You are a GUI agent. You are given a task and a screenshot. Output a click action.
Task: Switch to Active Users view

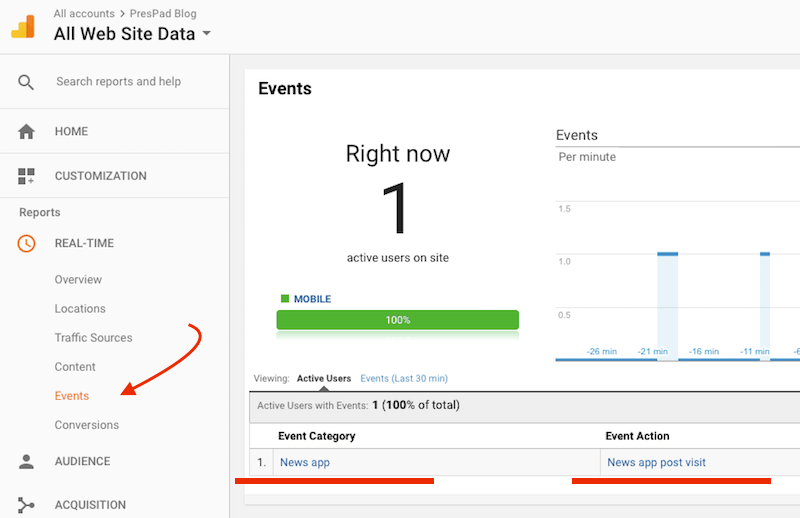324,379
